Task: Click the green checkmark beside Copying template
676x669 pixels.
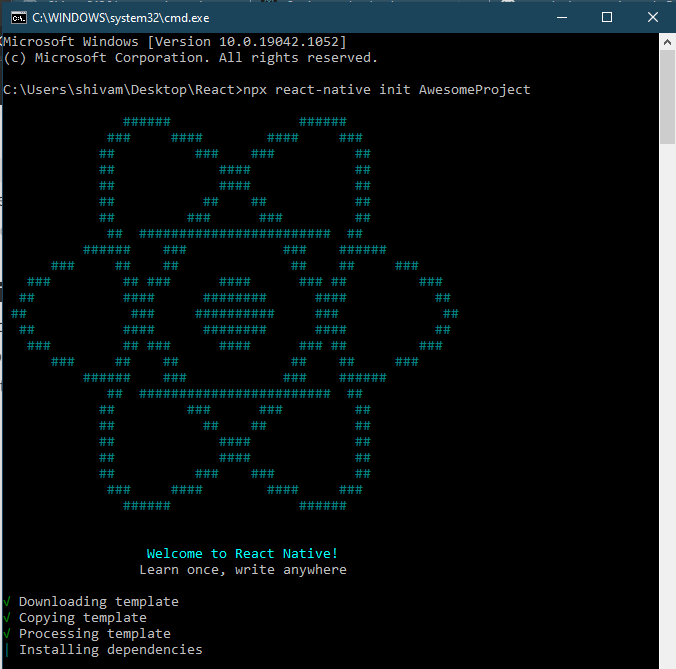Action: click(x=7, y=618)
